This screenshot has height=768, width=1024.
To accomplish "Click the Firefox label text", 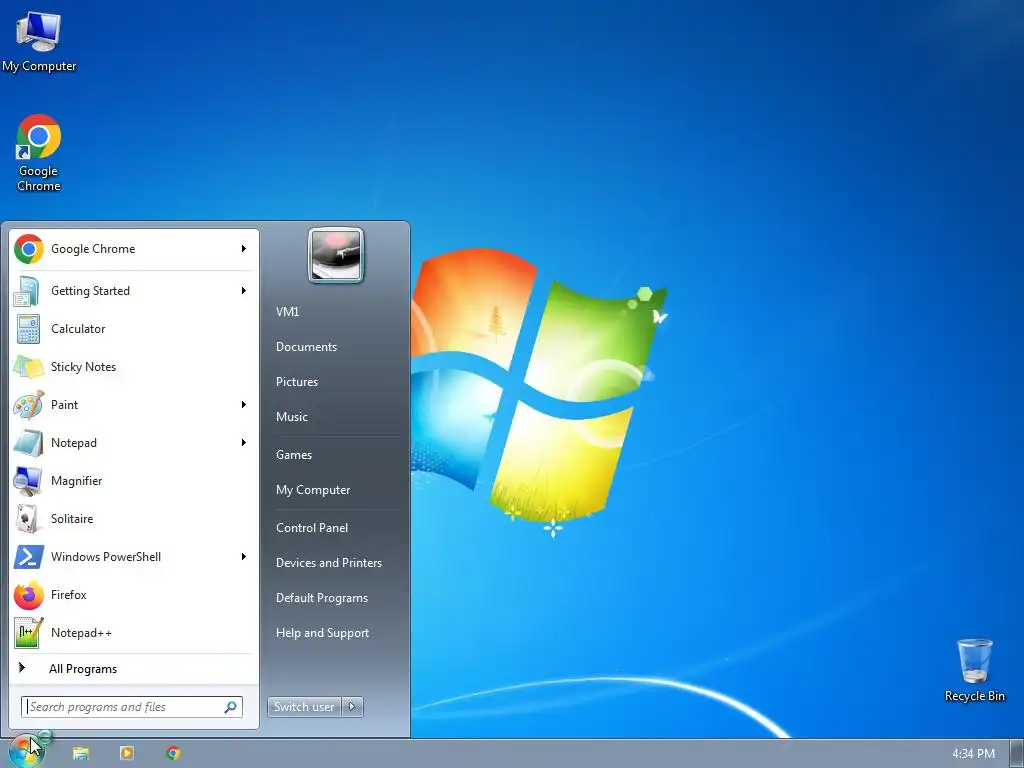I will coord(69,595).
